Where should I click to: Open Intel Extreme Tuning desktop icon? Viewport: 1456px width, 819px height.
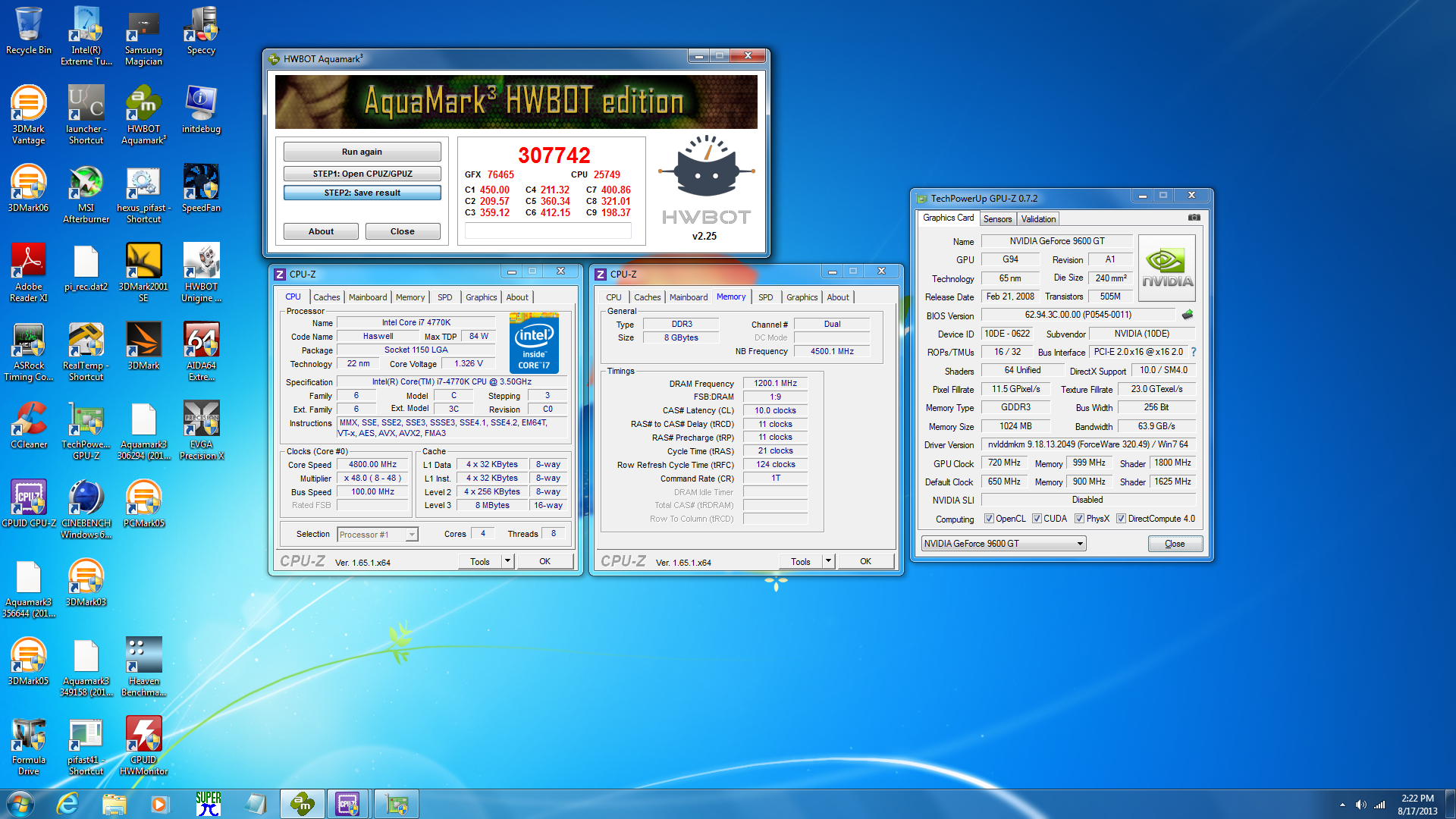coord(86,36)
